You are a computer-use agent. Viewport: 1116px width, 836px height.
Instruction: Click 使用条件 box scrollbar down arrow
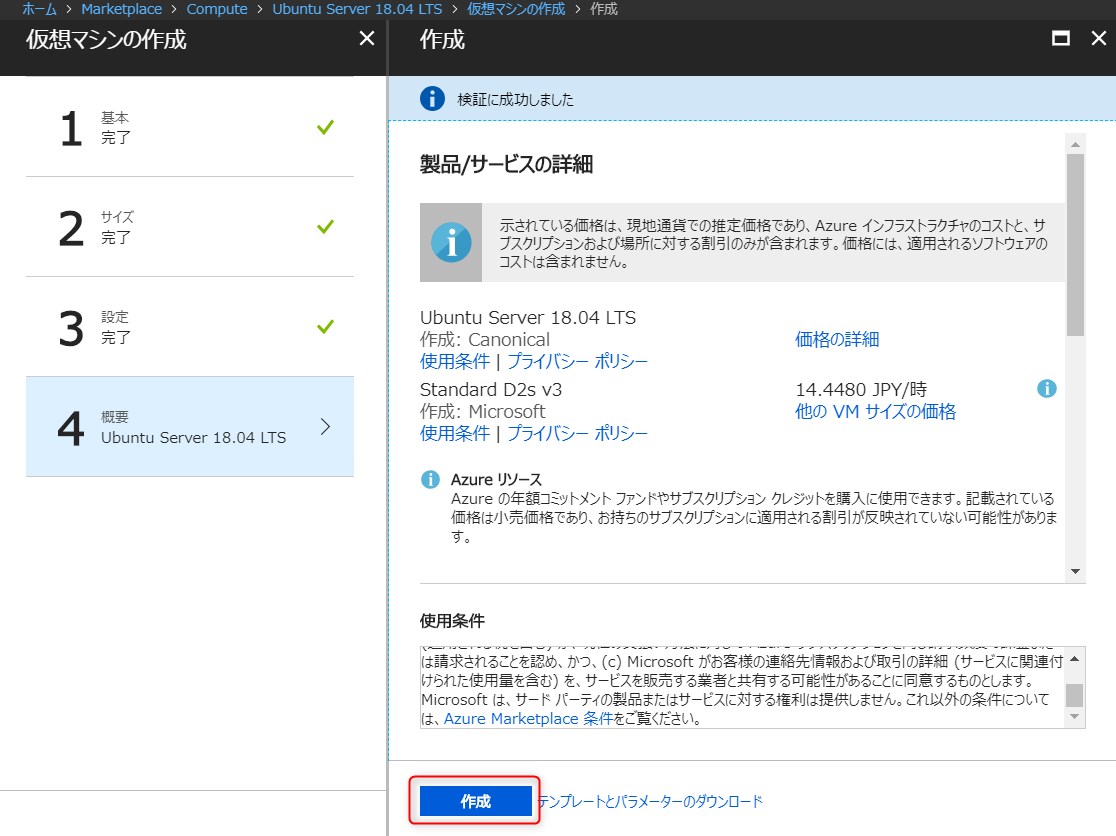1075,716
